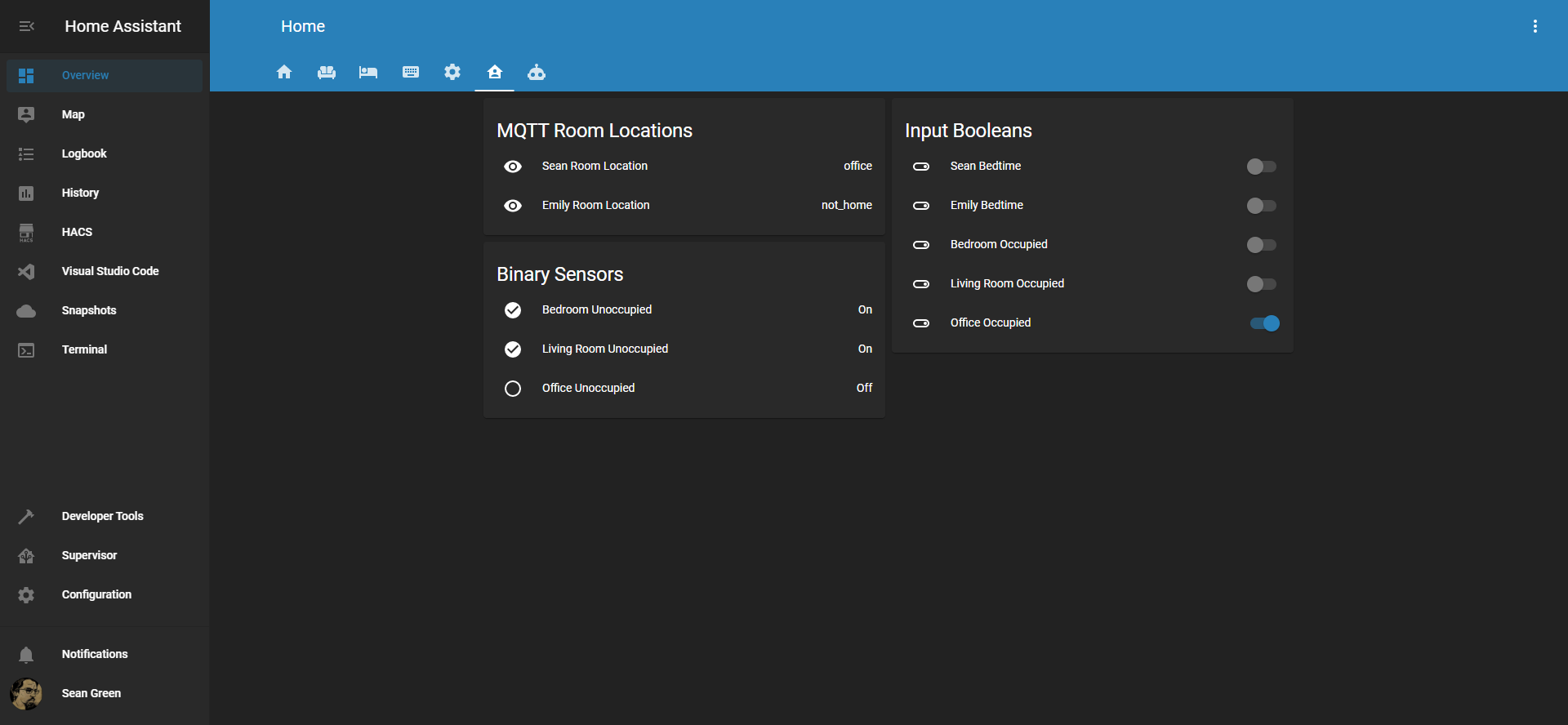Open the Overview sidebar link
1568x725 pixels.
pyautogui.click(x=105, y=75)
